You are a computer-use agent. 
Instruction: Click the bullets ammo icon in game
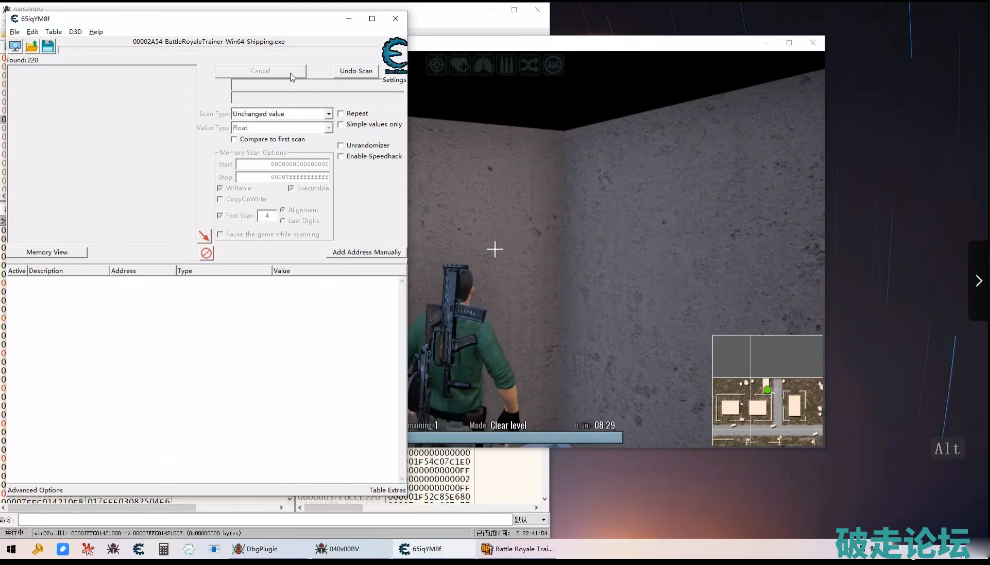(506, 65)
